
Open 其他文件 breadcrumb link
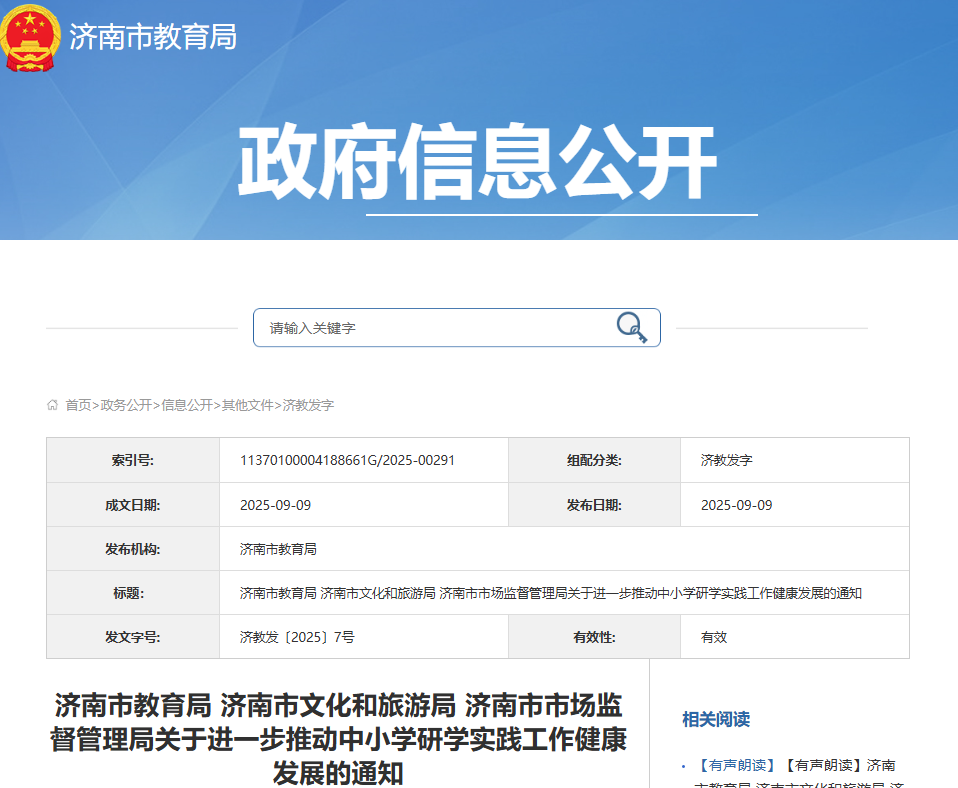tap(247, 405)
